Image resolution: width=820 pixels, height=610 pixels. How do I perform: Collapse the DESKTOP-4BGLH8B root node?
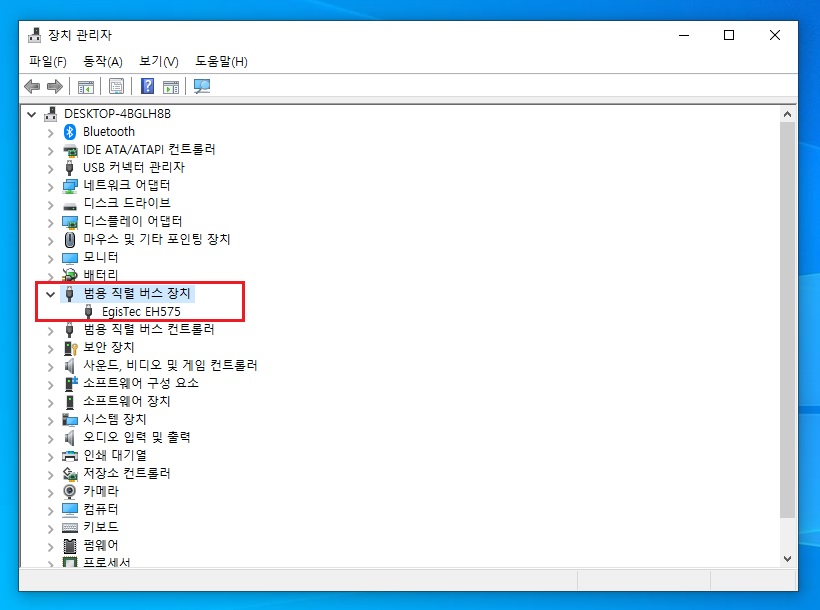31,114
